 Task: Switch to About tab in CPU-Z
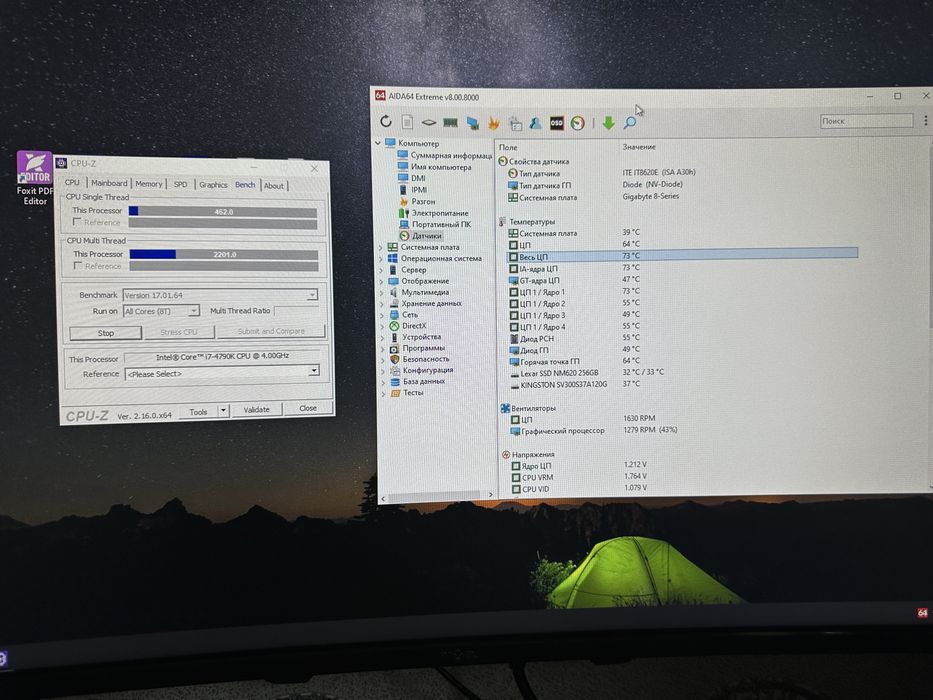tap(274, 185)
